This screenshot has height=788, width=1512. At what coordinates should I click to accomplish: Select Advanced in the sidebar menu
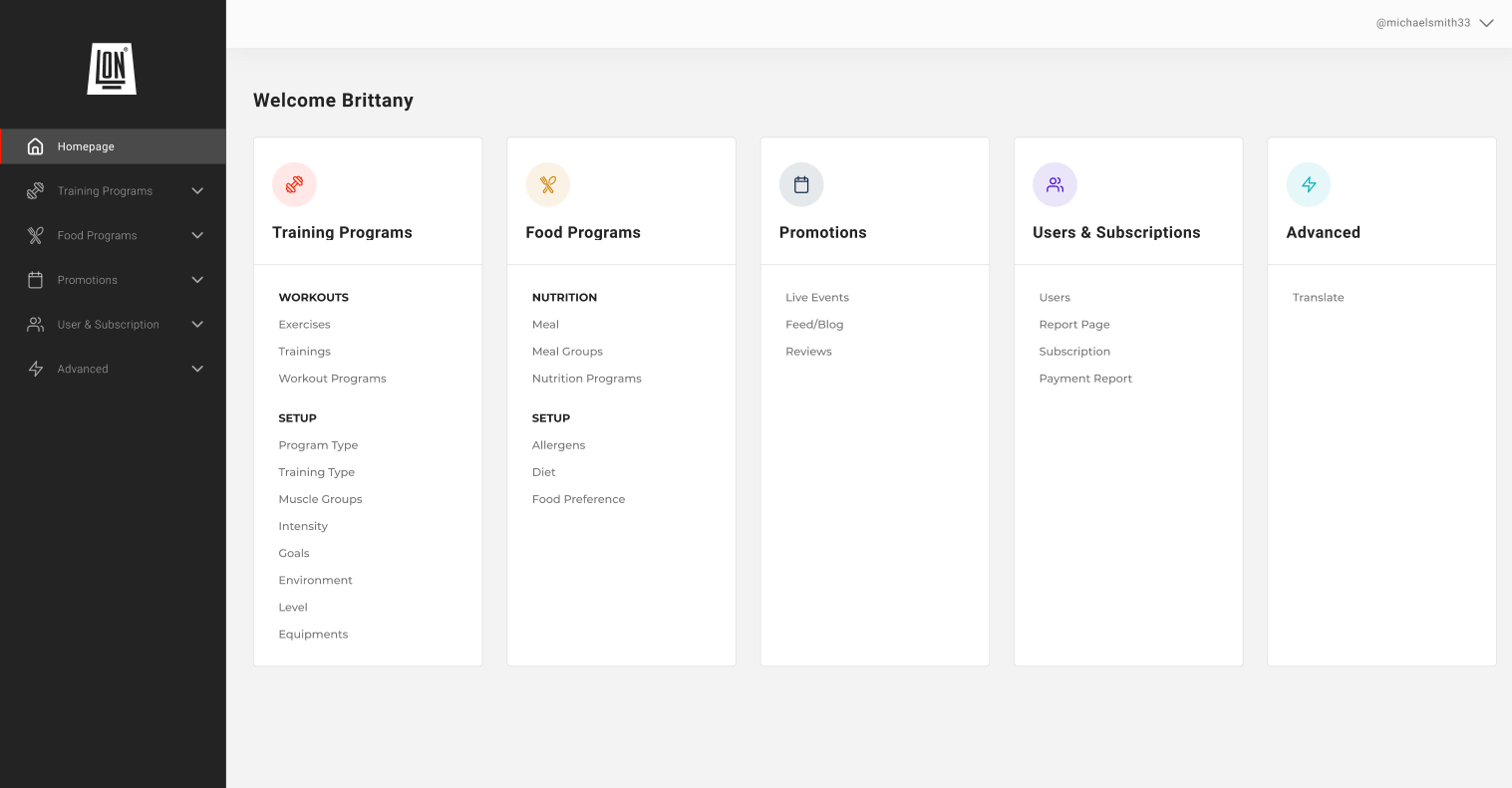(x=83, y=369)
